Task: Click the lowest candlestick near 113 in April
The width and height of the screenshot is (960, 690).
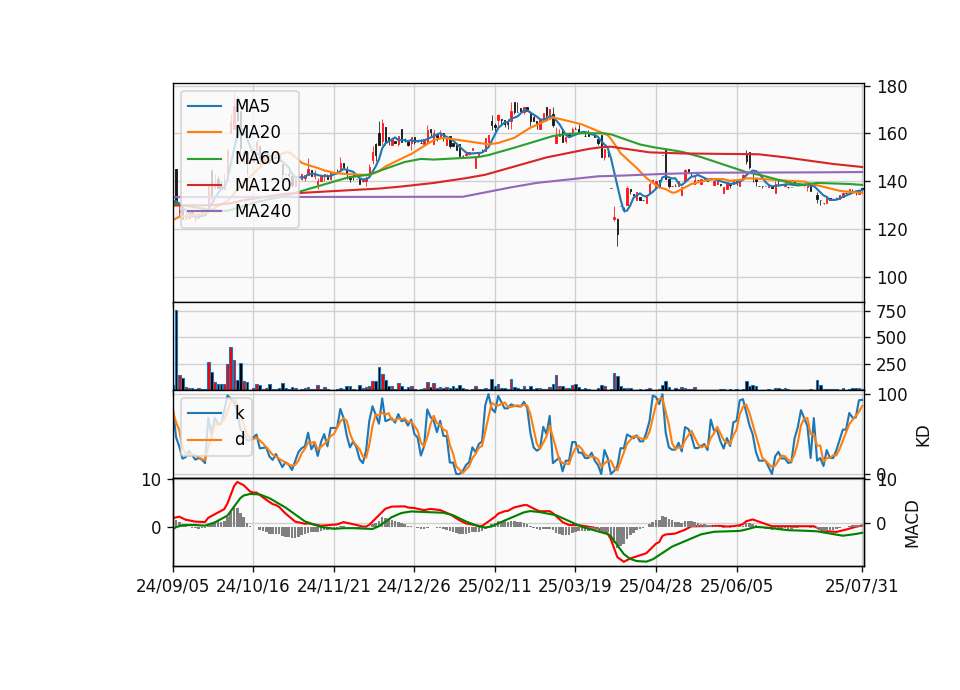Action: pos(618,231)
